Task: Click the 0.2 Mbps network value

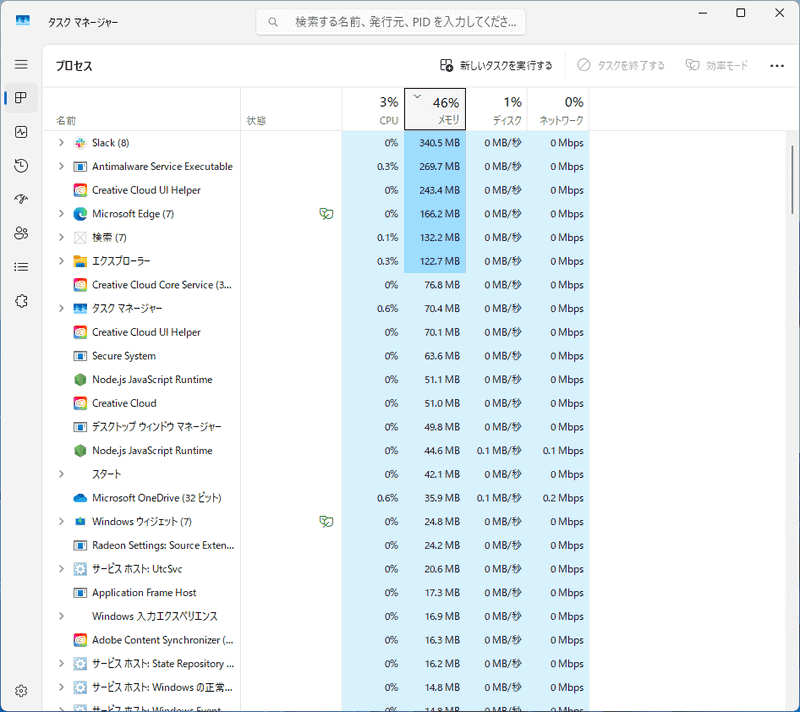Action: tap(563, 498)
